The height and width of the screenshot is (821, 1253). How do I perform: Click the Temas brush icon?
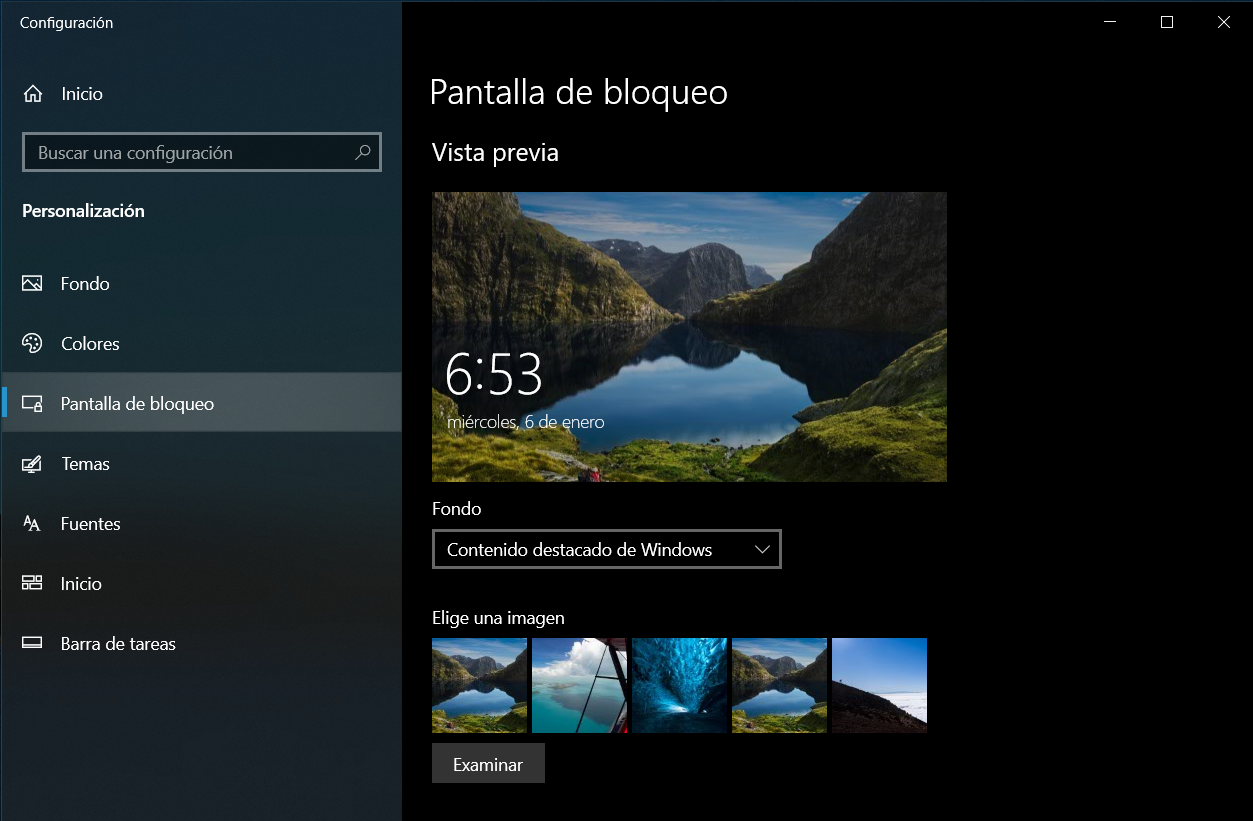[32, 463]
